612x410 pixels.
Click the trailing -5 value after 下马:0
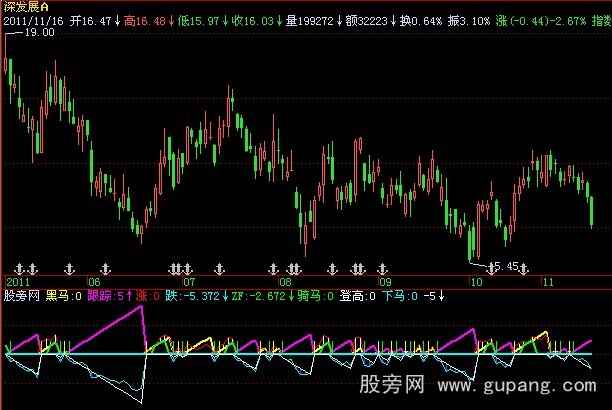pos(430,296)
